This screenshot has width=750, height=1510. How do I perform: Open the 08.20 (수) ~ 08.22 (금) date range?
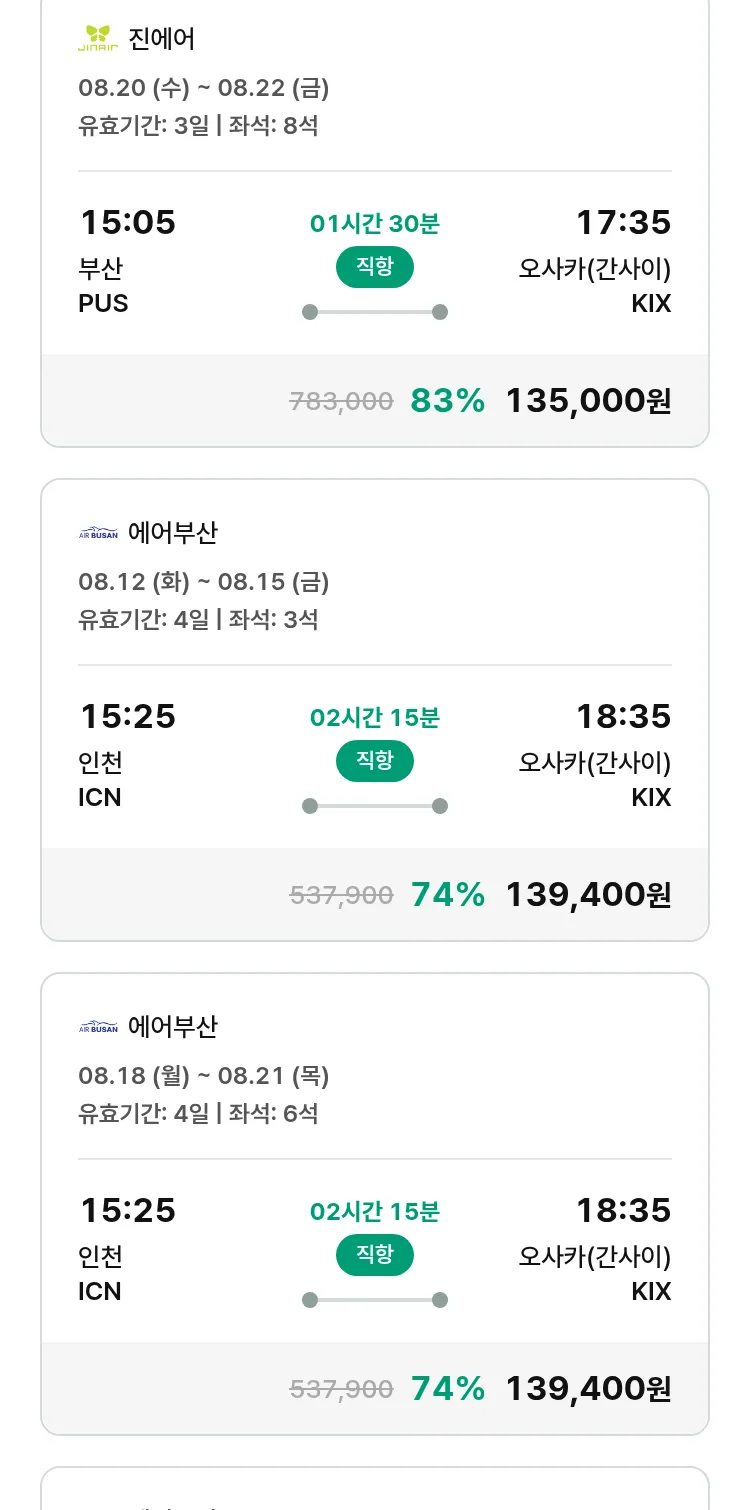(204, 88)
